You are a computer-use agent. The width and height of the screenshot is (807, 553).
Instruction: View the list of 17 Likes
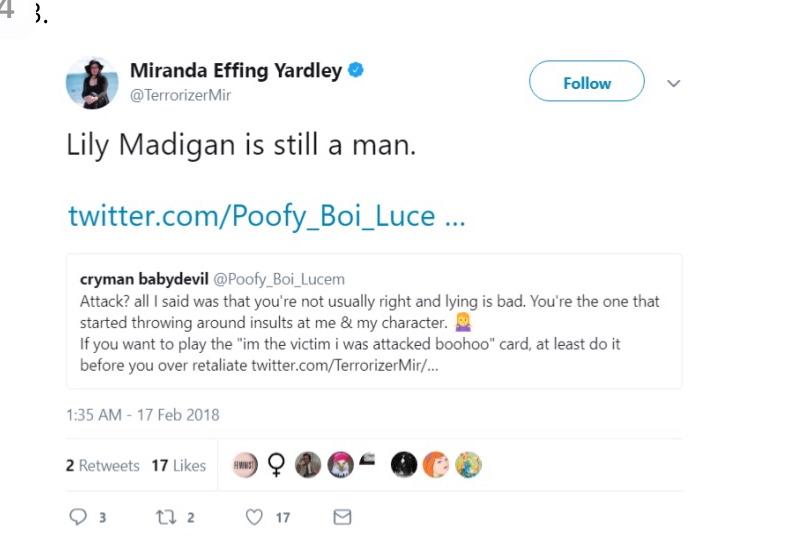click(179, 465)
